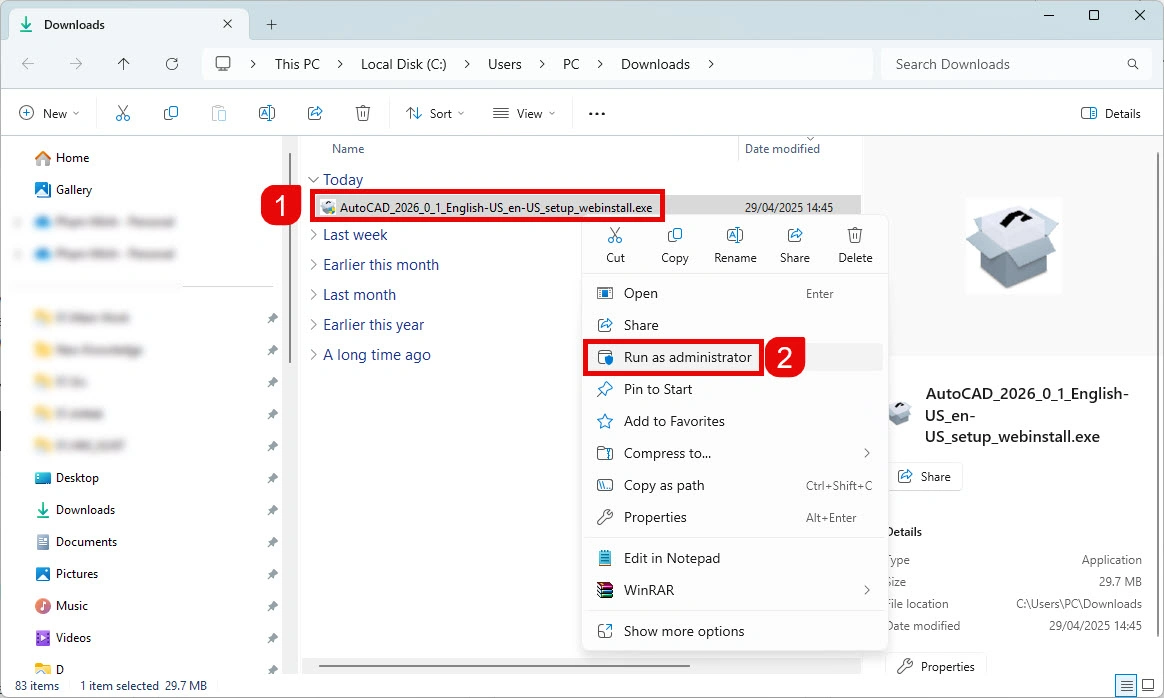Expand the A long time ago group
Screen dimensions: 1164x698
click(x=313, y=355)
